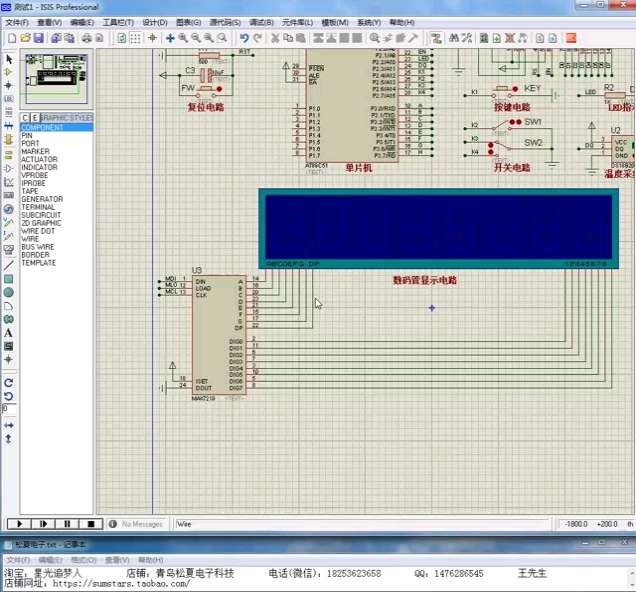This screenshot has height=592, width=636.
Task: Open the 模板(M) menu
Action: pyautogui.click(x=335, y=22)
